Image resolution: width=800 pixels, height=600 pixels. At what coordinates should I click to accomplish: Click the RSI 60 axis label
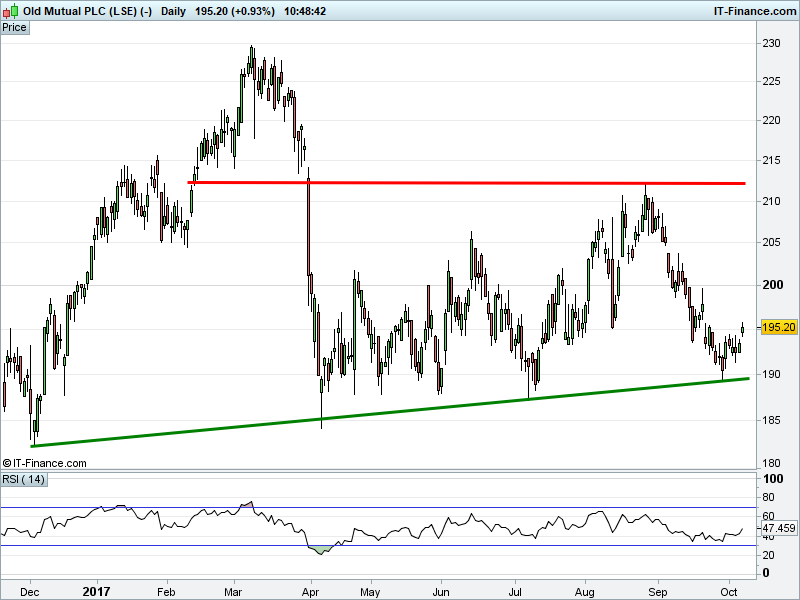click(x=768, y=516)
